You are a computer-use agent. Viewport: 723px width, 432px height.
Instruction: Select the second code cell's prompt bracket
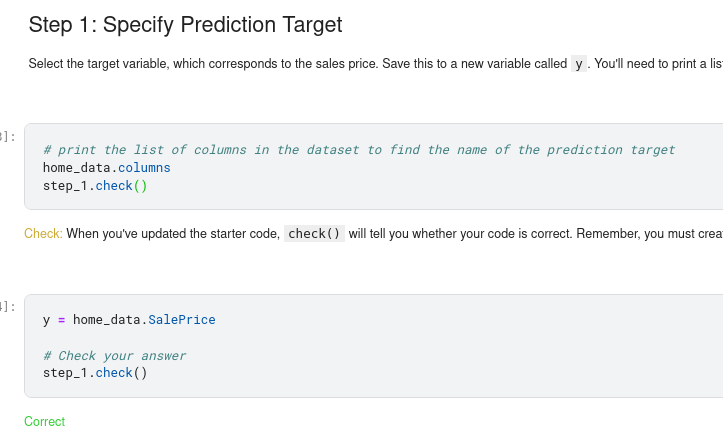(8, 306)
